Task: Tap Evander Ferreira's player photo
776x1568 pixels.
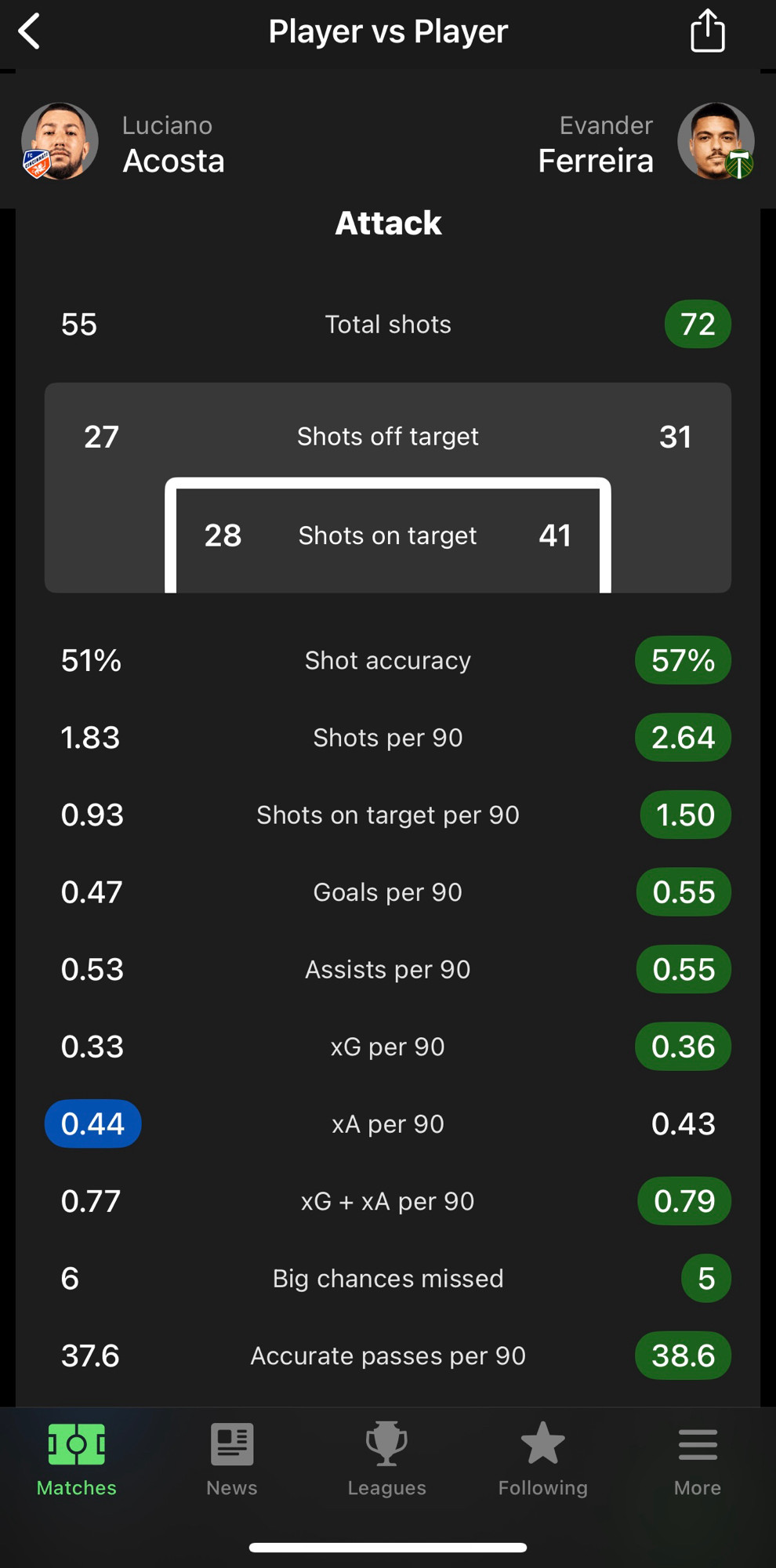Action: [716, 141]
